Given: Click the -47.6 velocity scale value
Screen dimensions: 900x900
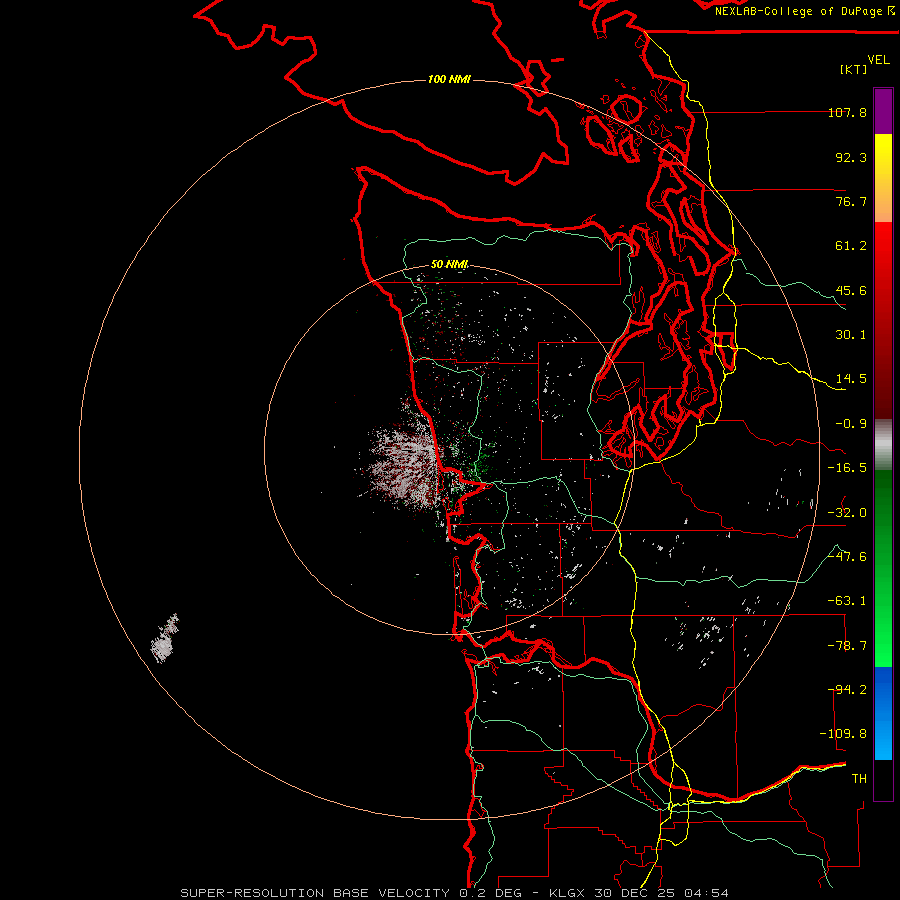Looking at the screenshot, I should [847, 557].
